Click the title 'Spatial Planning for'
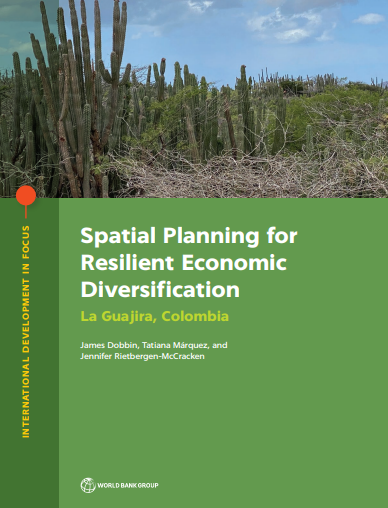 pos(189,237)
